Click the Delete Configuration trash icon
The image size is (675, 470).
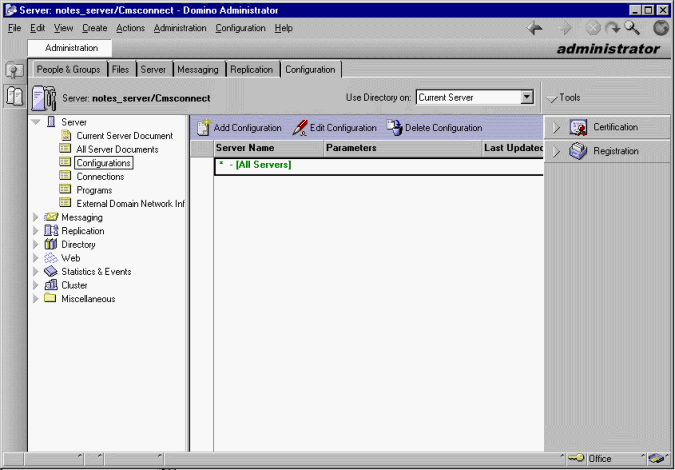tap(394, 128)
